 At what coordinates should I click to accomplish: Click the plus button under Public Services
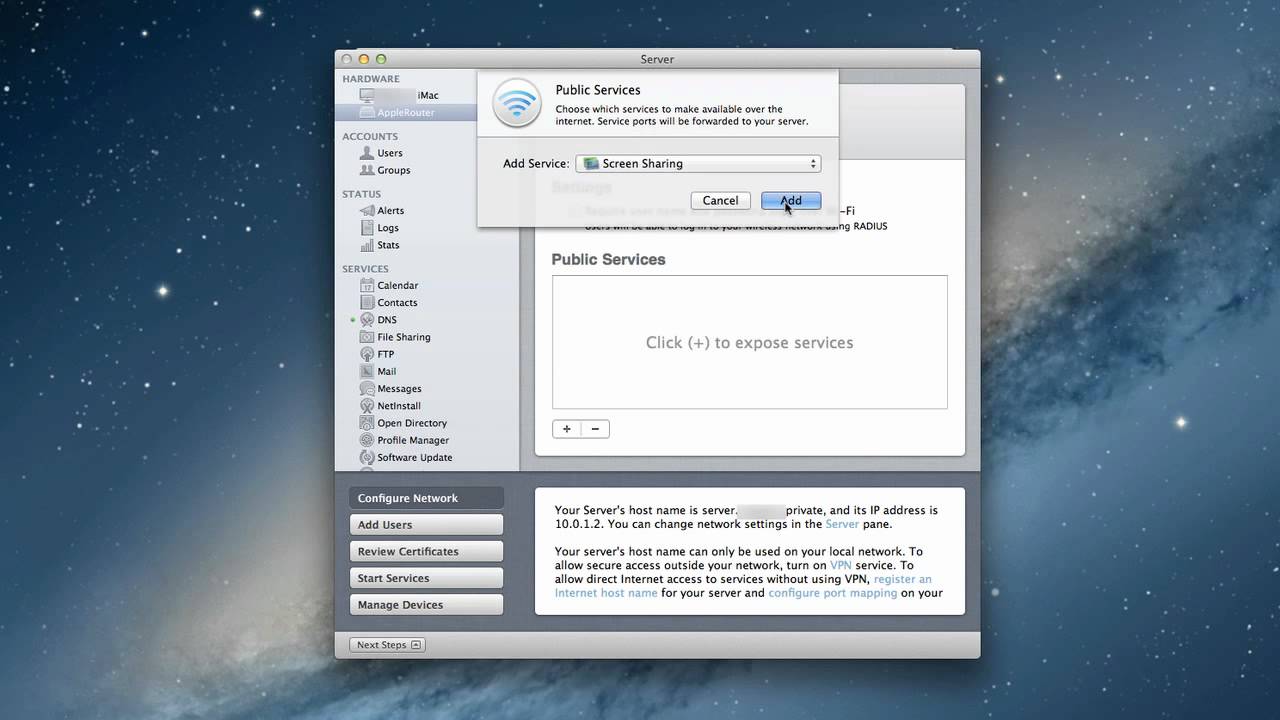566,429
